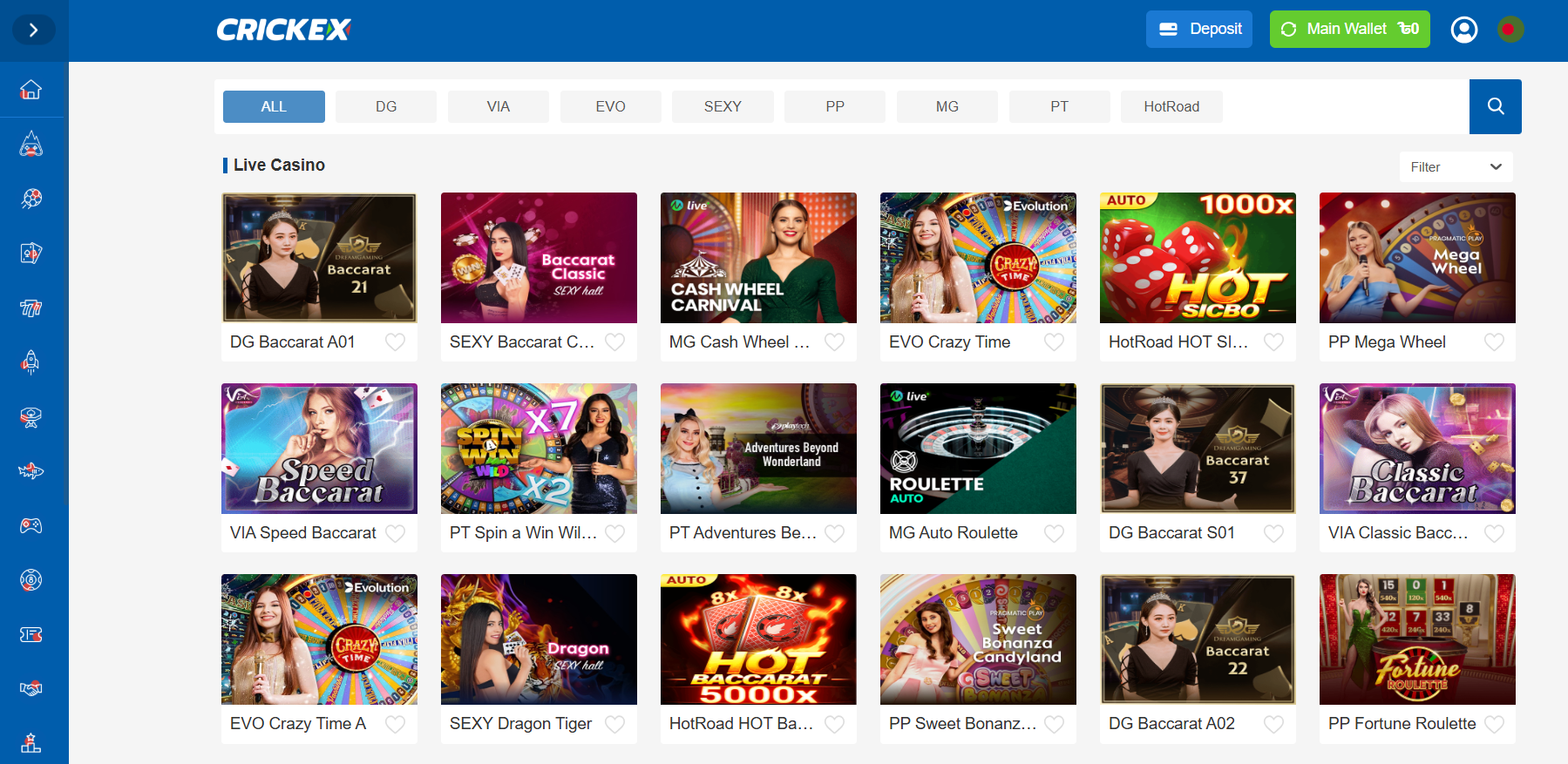Screen dimensions: 1568x764
Task: Open user profile account icon
Action: (x=1463, y=30)
